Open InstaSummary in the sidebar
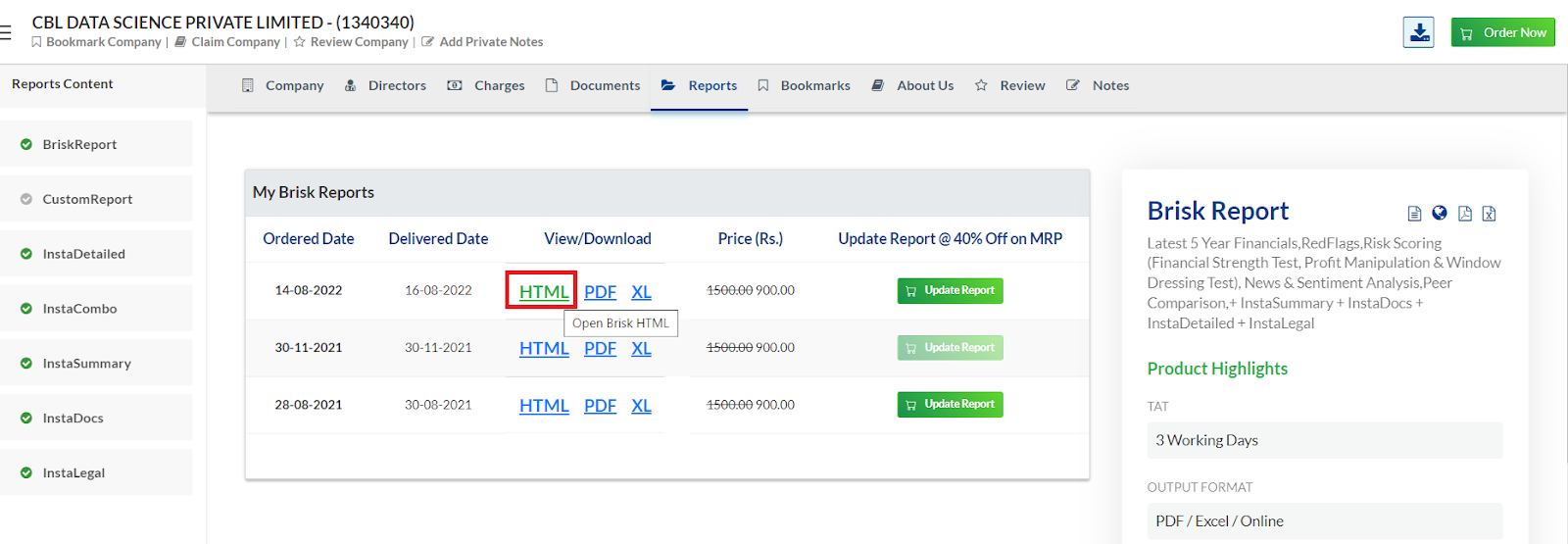 [x=96, y=364]
